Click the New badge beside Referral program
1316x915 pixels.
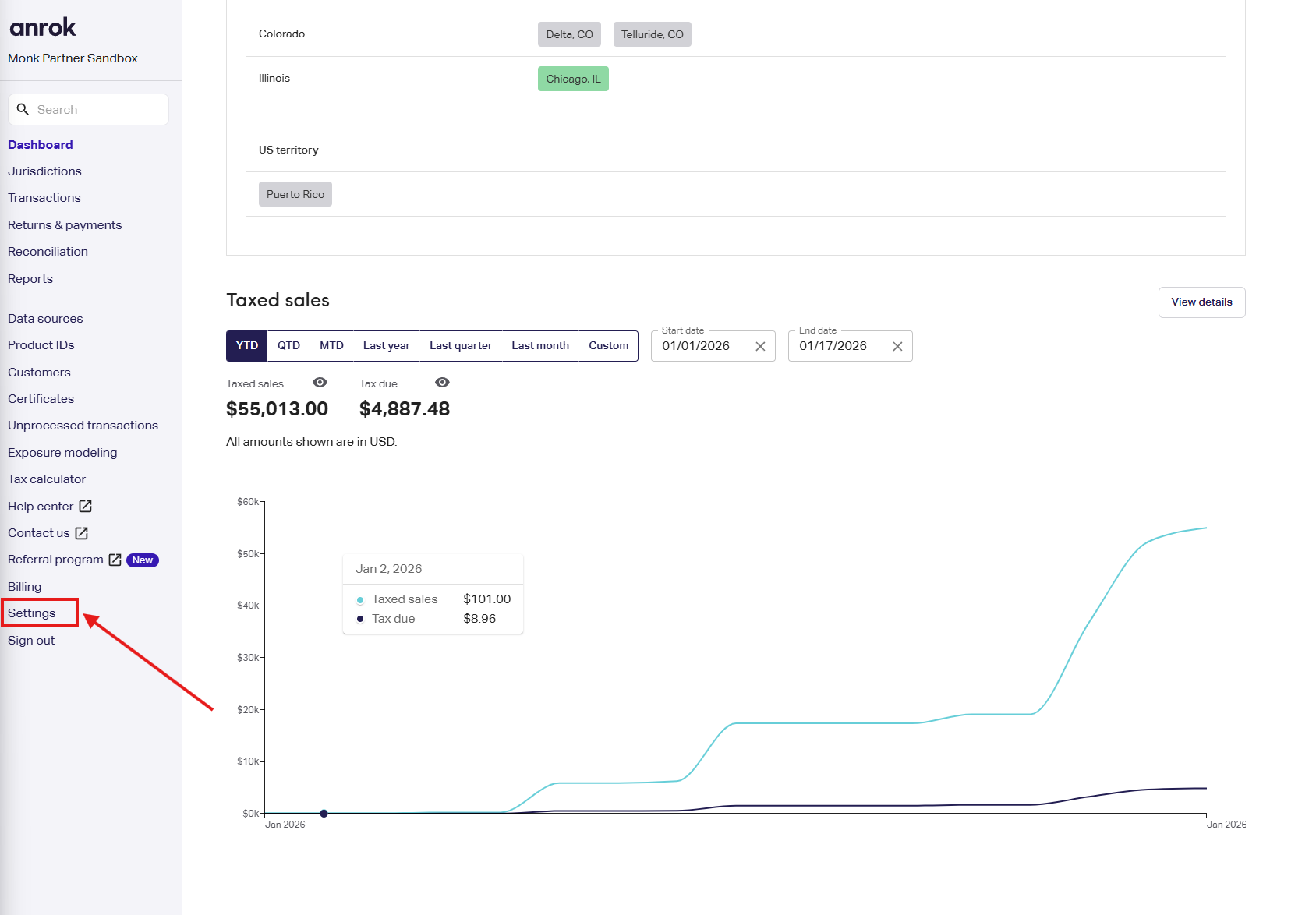[x=143, y=560]
